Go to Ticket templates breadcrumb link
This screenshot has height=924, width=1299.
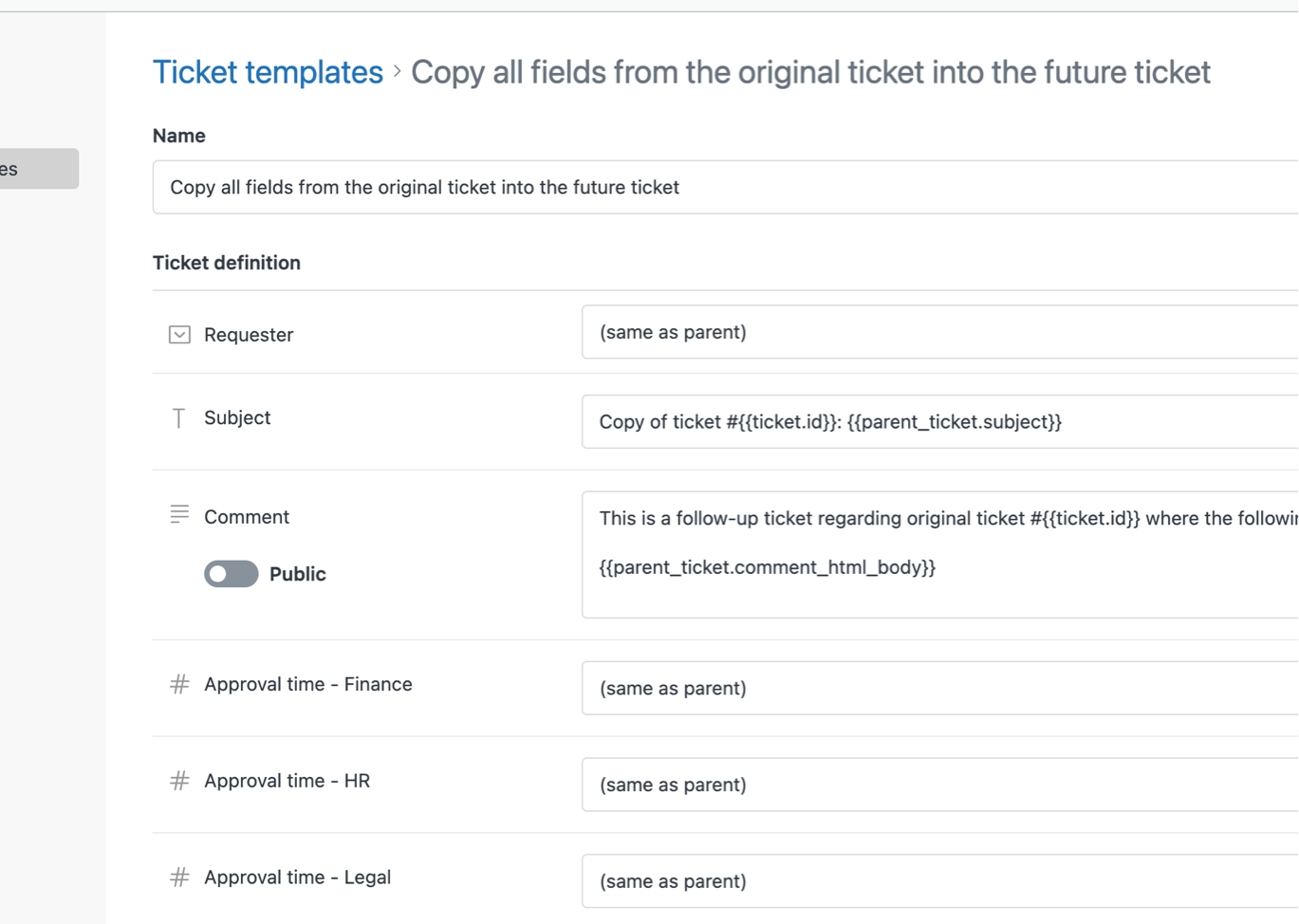(x=268, y=72)
